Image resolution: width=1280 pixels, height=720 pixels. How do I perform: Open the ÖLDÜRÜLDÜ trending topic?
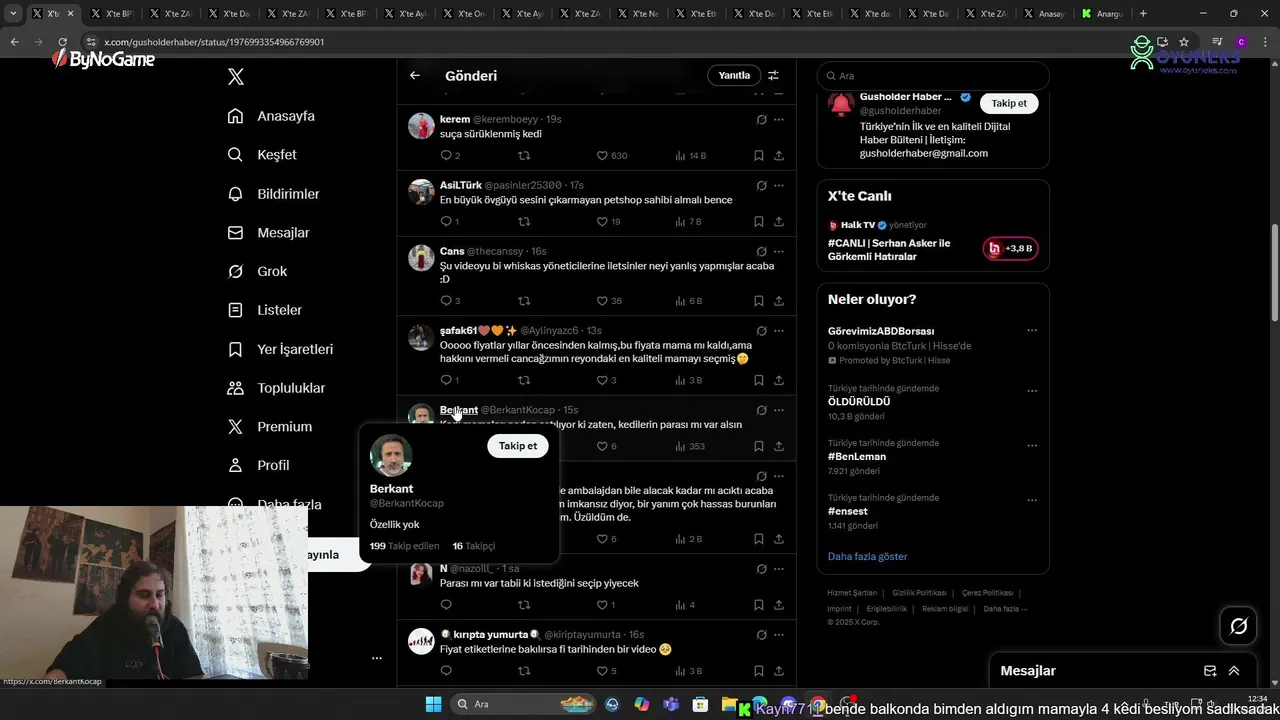pos(859,401)
